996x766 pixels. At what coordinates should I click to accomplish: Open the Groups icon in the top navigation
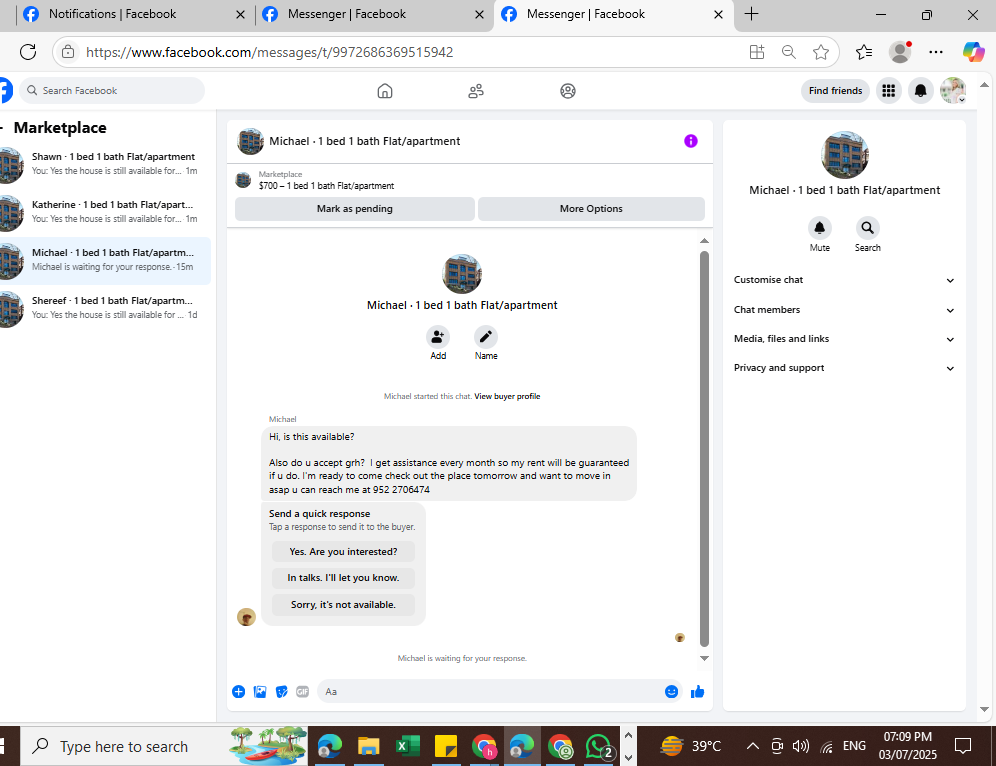[568, 91]
